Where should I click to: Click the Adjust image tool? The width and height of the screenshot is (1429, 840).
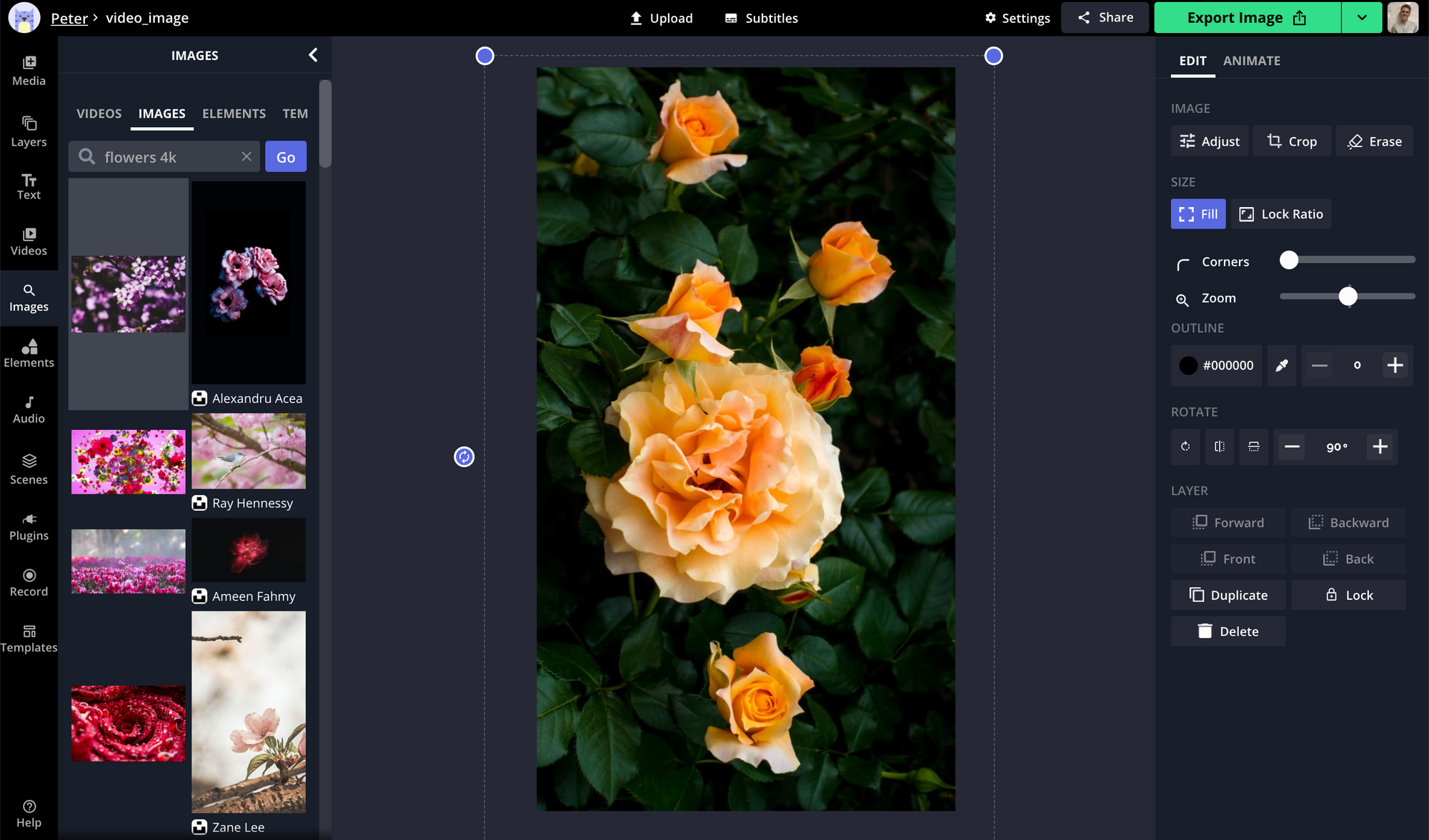pos(1210,140)
